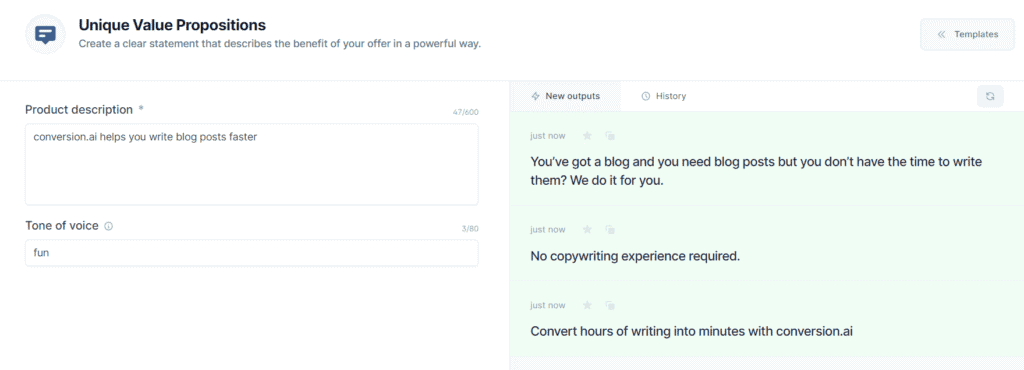Star the 'Convert hours of writing' output
1024x370 pixels.
pyautogui.click(x=587, y=305)
